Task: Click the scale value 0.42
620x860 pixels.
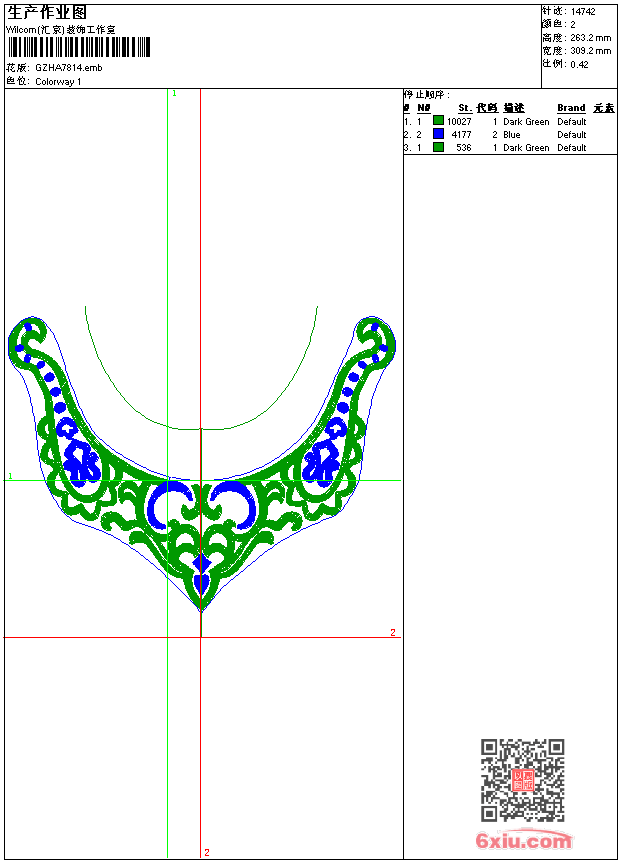Action: pyautogui.click(x=579, y=64)
